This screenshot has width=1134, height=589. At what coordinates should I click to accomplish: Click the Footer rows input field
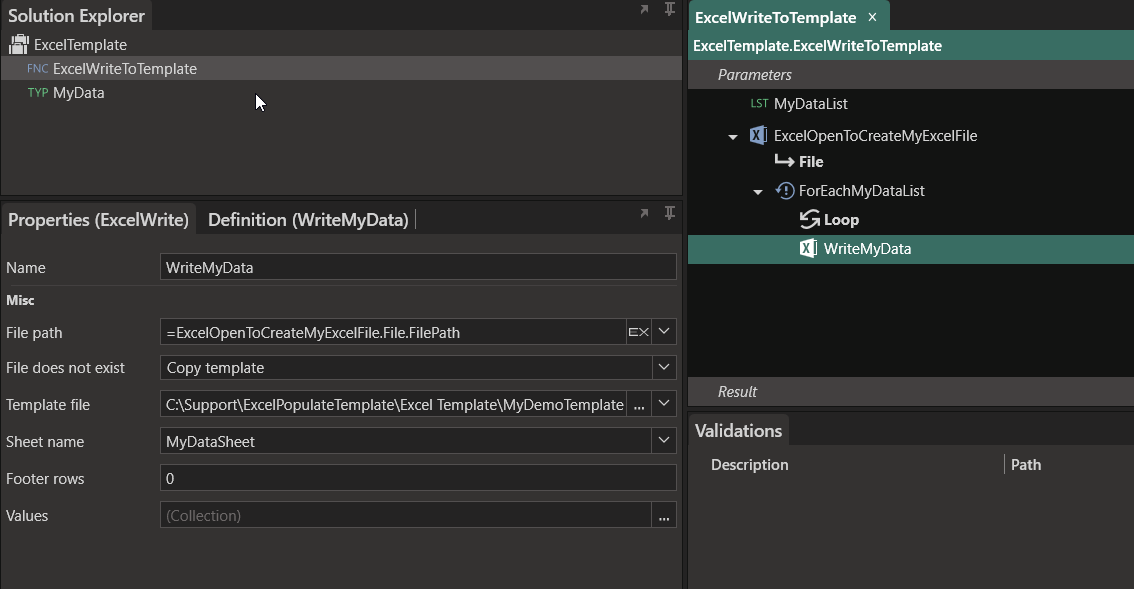click(417, 479)
